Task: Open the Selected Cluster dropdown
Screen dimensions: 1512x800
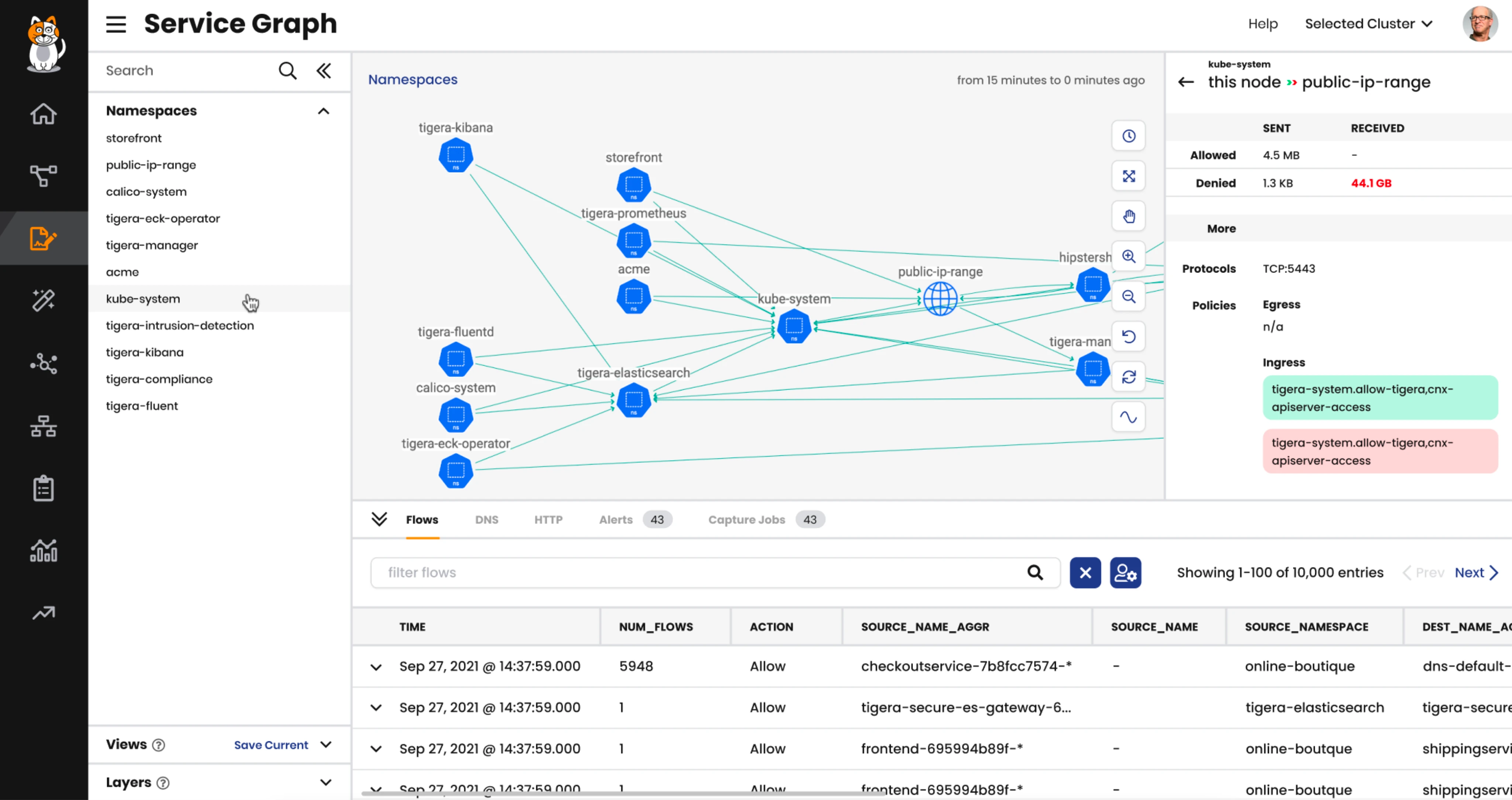Action: [x=1368, y=24]
